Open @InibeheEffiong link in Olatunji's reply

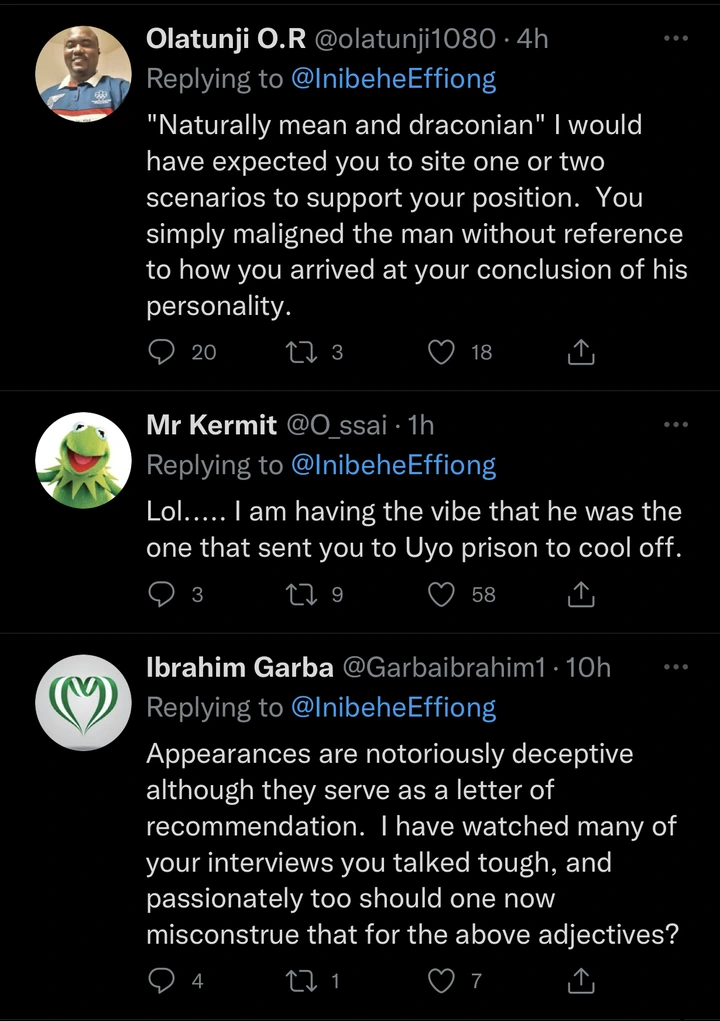pos(393,79)
